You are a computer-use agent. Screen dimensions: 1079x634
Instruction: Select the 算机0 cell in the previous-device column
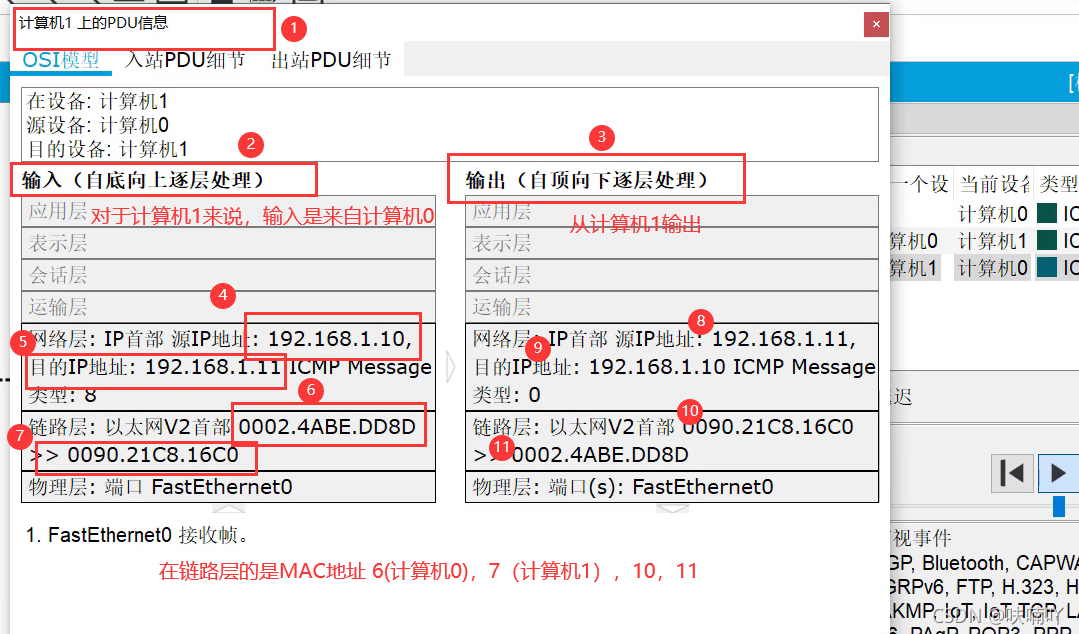click(x=914, y=241)
